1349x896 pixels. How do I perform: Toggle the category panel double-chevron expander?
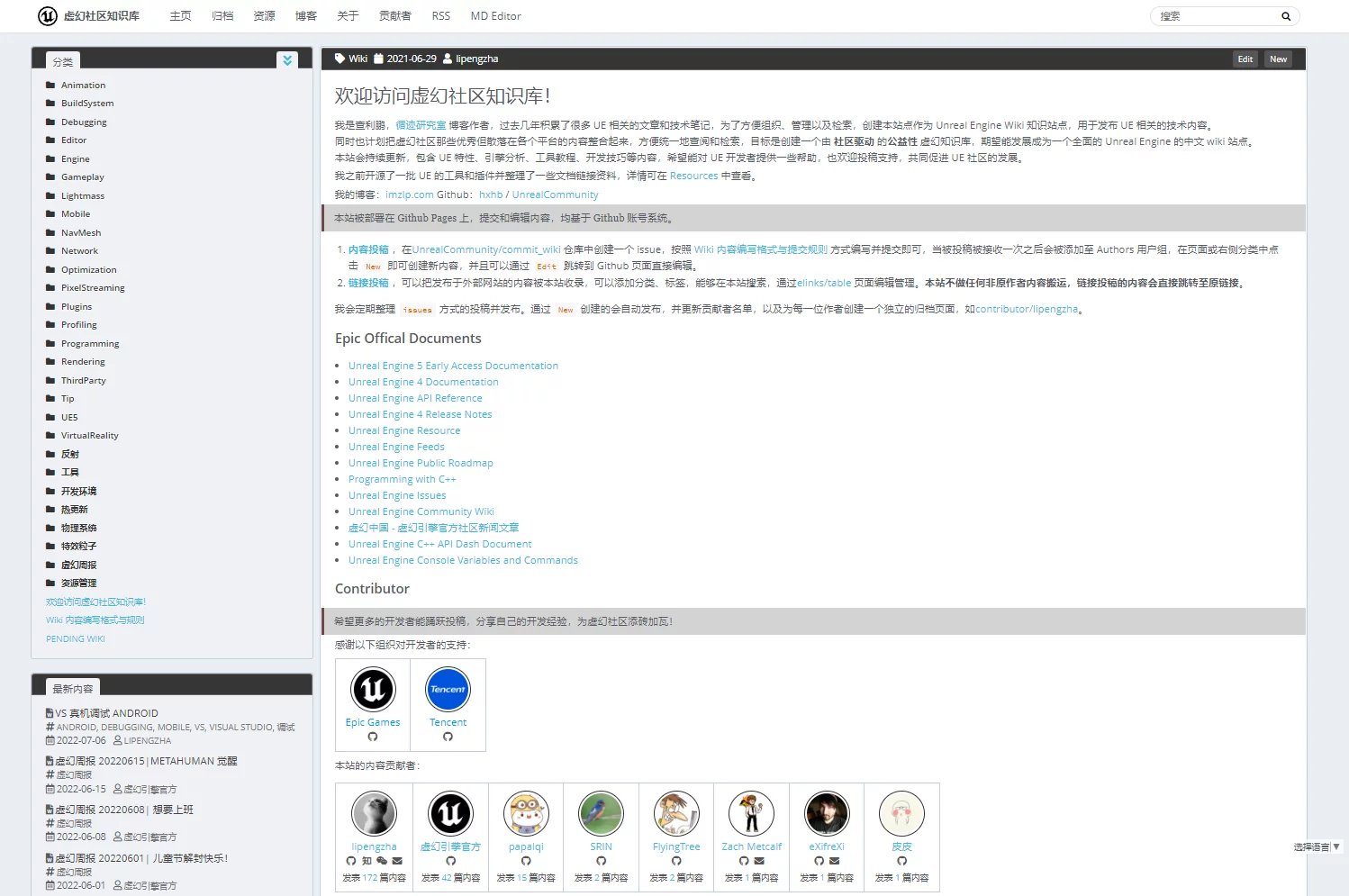[x=287, y=60]
